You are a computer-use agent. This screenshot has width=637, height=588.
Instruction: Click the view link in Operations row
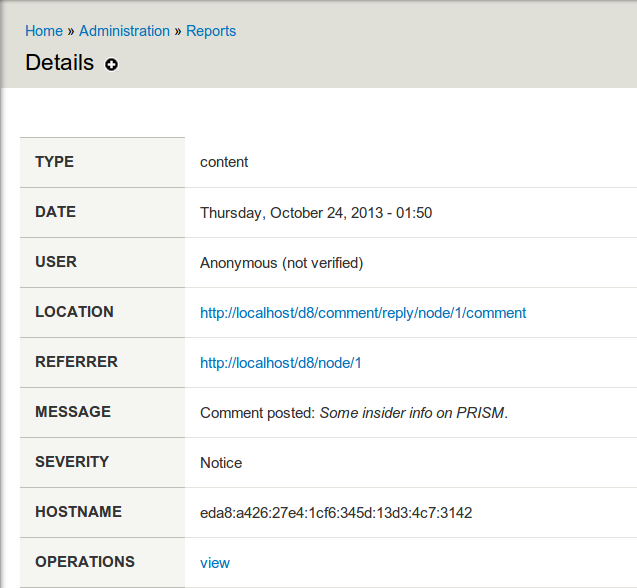click(x=215, y=563)
